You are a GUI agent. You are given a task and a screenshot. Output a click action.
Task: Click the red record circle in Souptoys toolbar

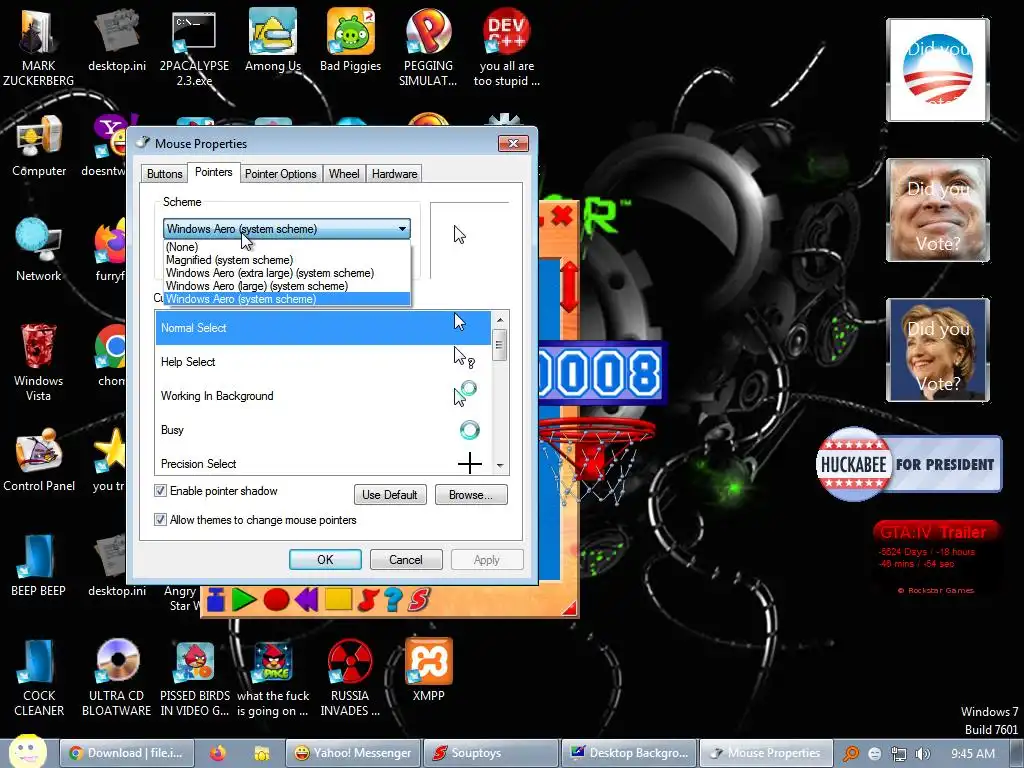tap(276, 600)
